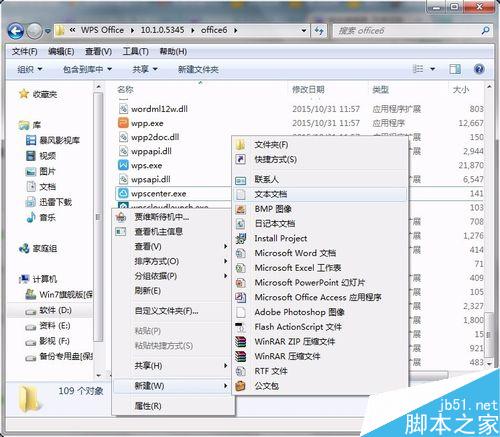Open the 共享 toolbar dropdown
The width and height of the screenshot is (500, 437).
tap(145, 69)
